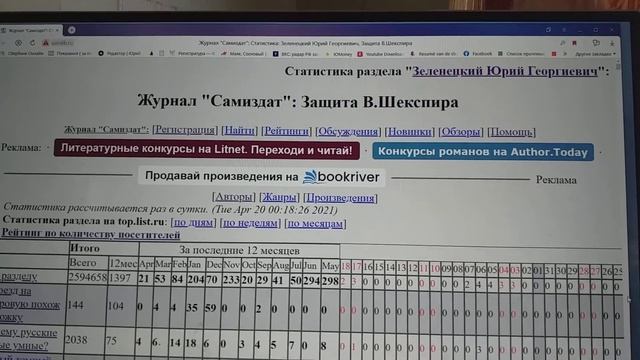Click the red day '18' column header

pyautogui.click(x=345, y=266)
